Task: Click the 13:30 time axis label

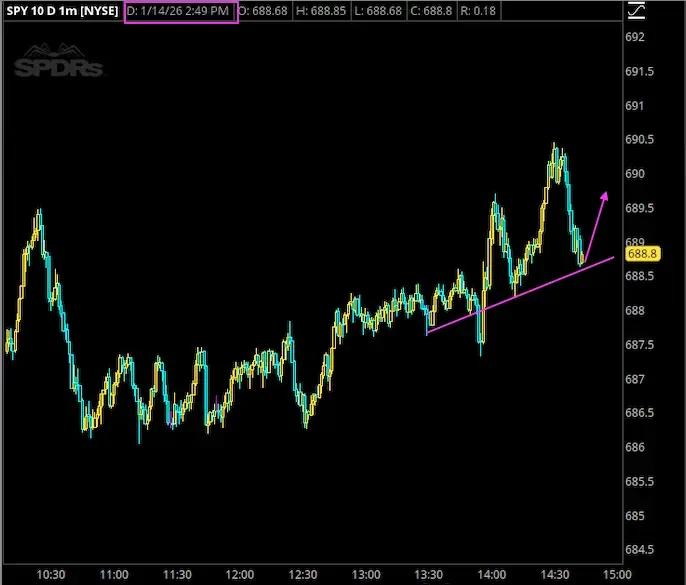Action: 429,574
